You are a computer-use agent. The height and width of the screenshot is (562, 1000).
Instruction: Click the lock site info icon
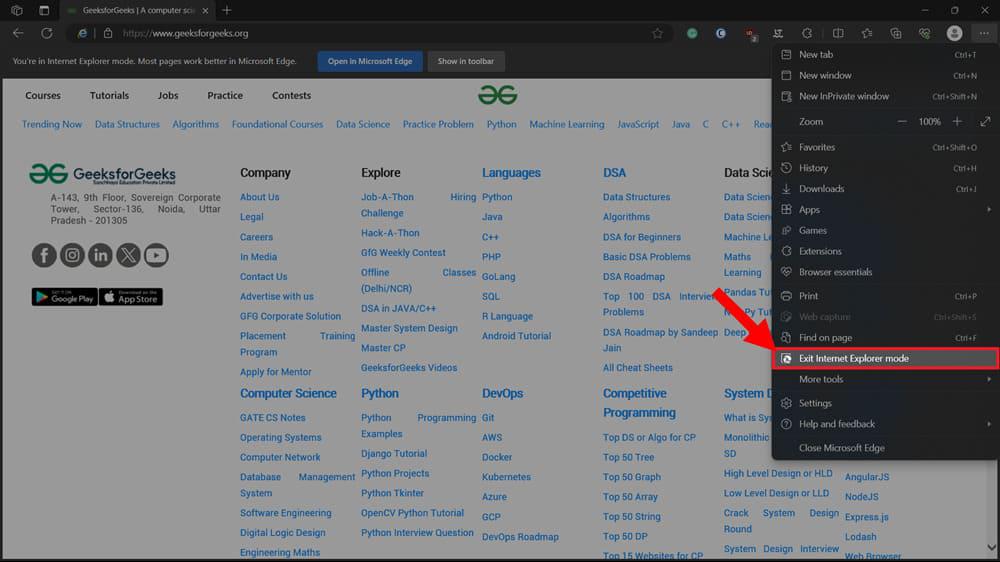[108, 33]
